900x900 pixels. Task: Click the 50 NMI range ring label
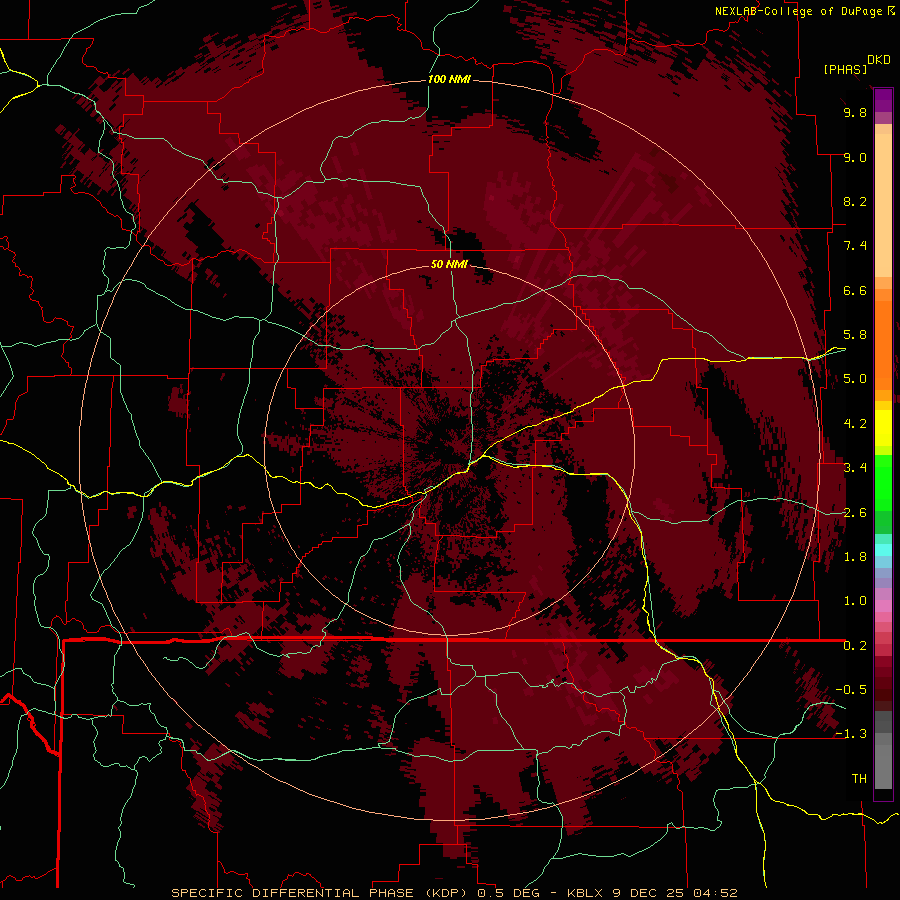pos(449,264)
